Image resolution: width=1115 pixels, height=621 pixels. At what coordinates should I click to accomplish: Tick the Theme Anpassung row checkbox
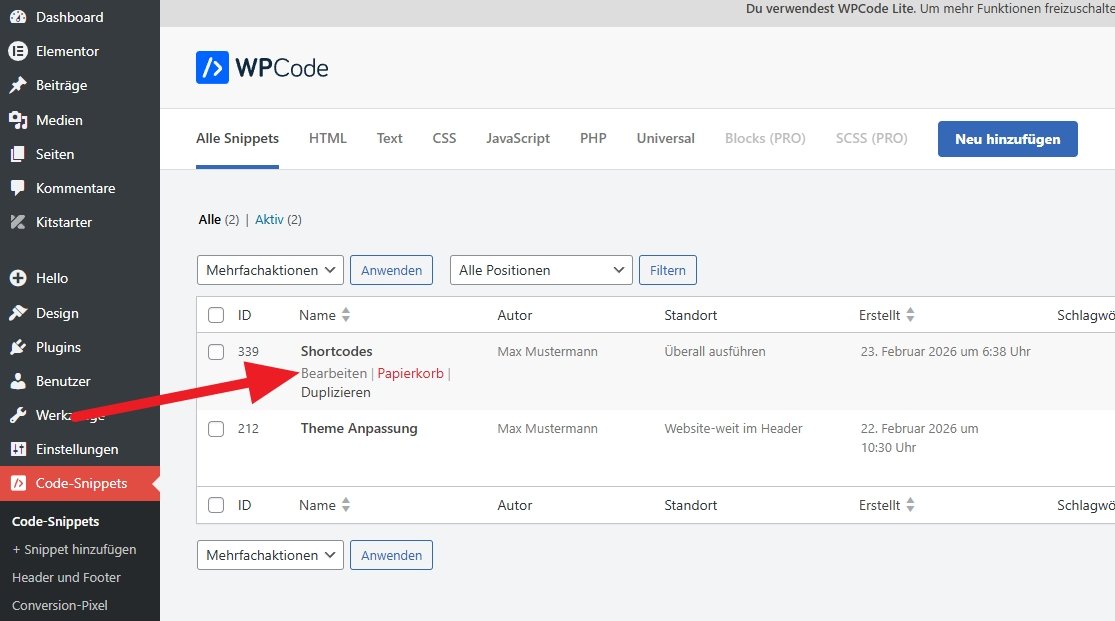tap(216, 429)
